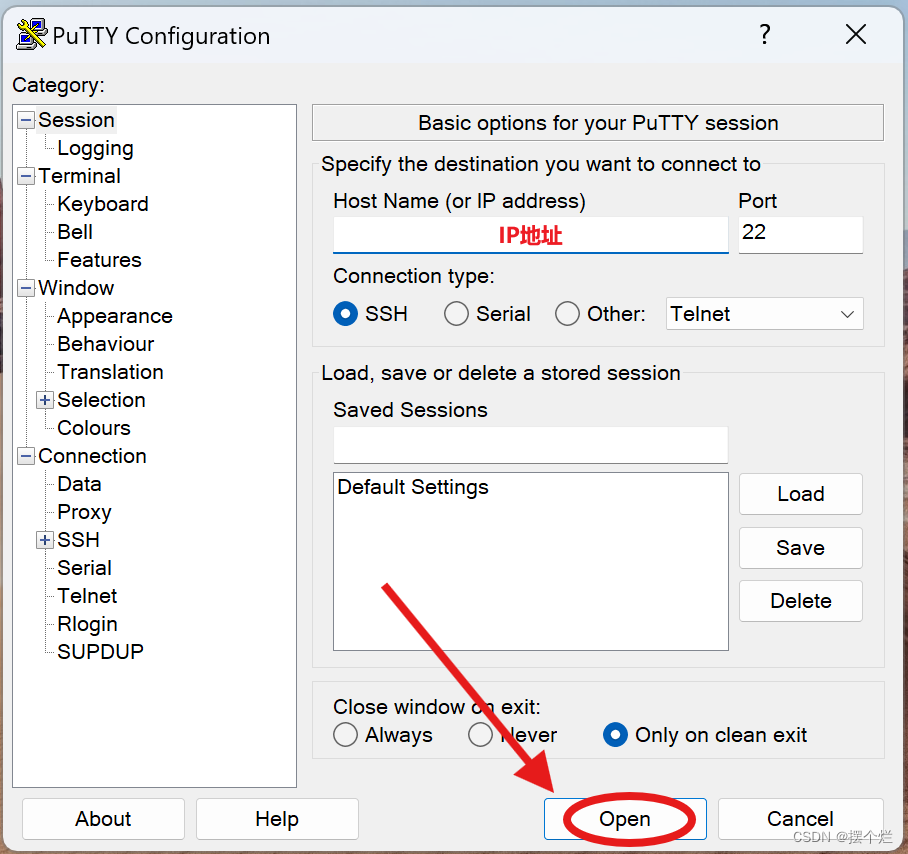Click the Save session button
The width and height of the screenshot is (908, 854).
[x=801, y=548]
